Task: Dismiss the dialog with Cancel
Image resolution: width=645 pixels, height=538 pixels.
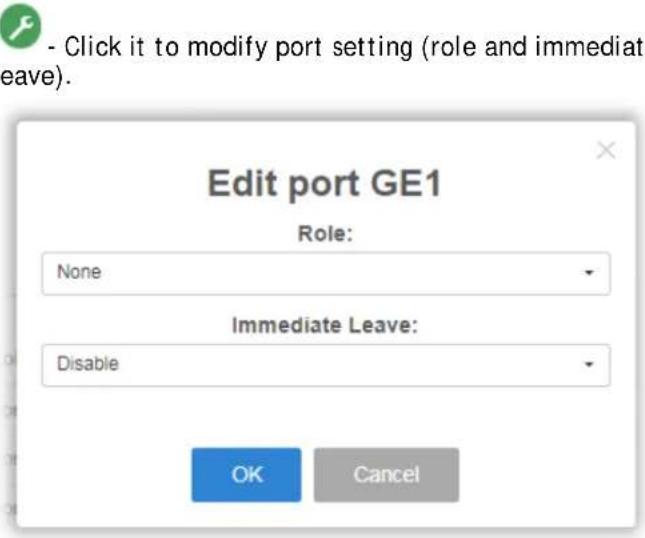Action: click(x=386, y=475)
